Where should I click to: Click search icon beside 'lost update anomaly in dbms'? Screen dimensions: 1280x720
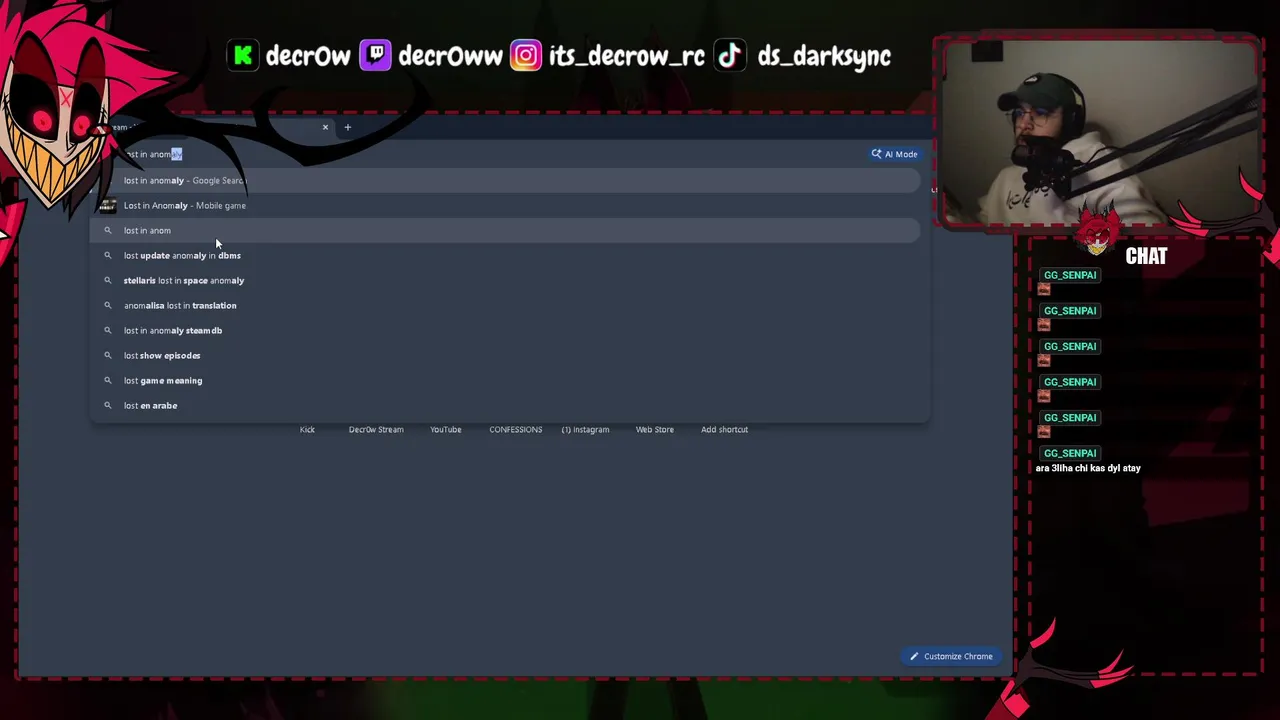click(x=108, y=255)
